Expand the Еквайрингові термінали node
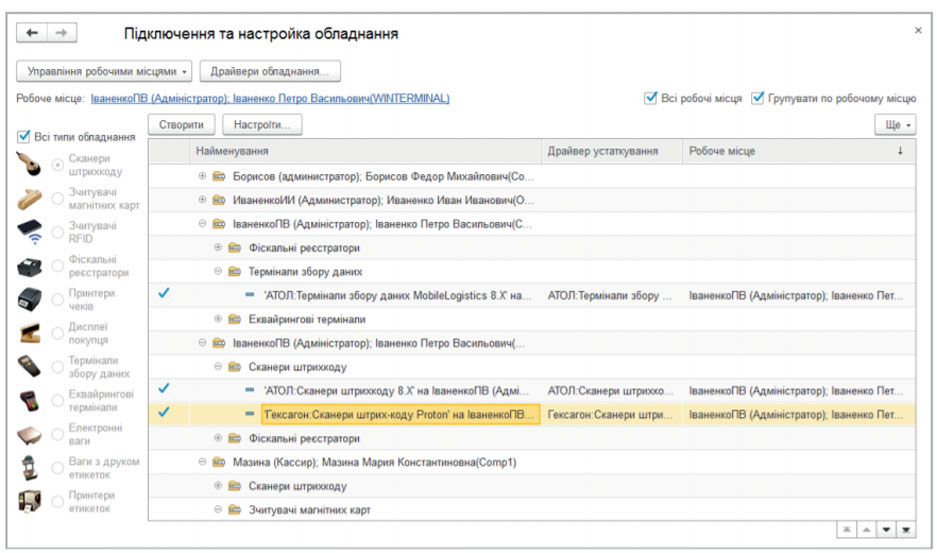Image resolution: width=937 pixels, height=553 pixels. pos(218,319)
